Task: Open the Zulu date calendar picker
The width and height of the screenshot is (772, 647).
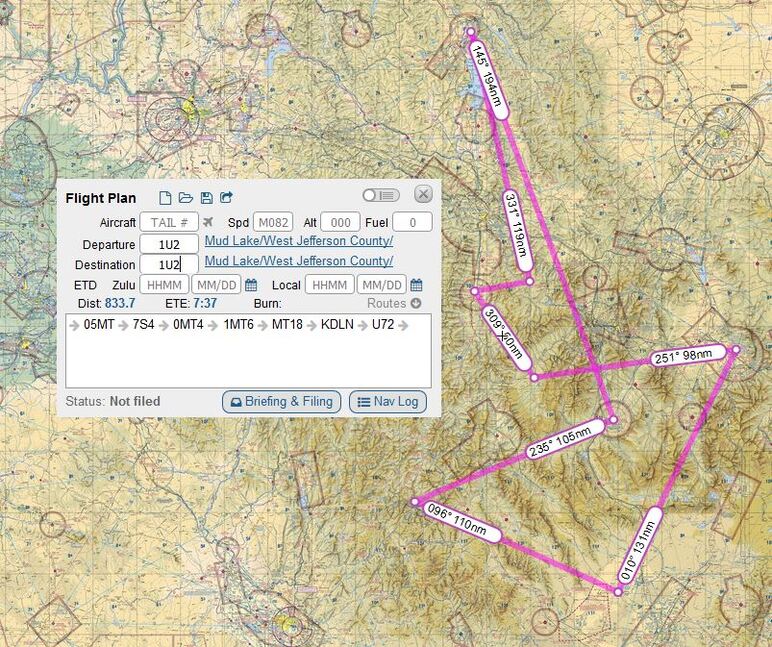Action: (x=252, y=285)
